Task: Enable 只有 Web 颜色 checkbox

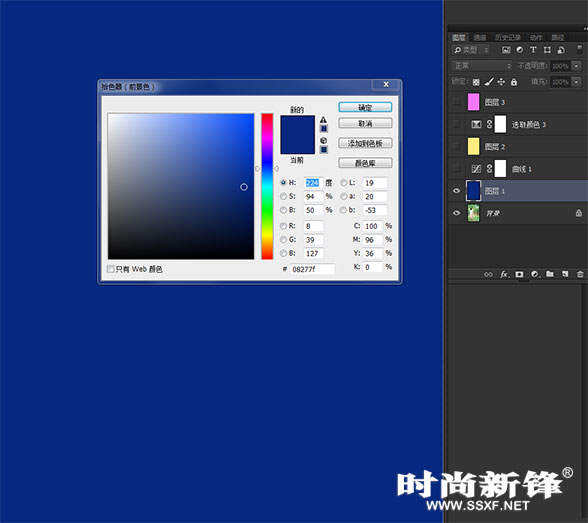Action: (x=110, y=269)
